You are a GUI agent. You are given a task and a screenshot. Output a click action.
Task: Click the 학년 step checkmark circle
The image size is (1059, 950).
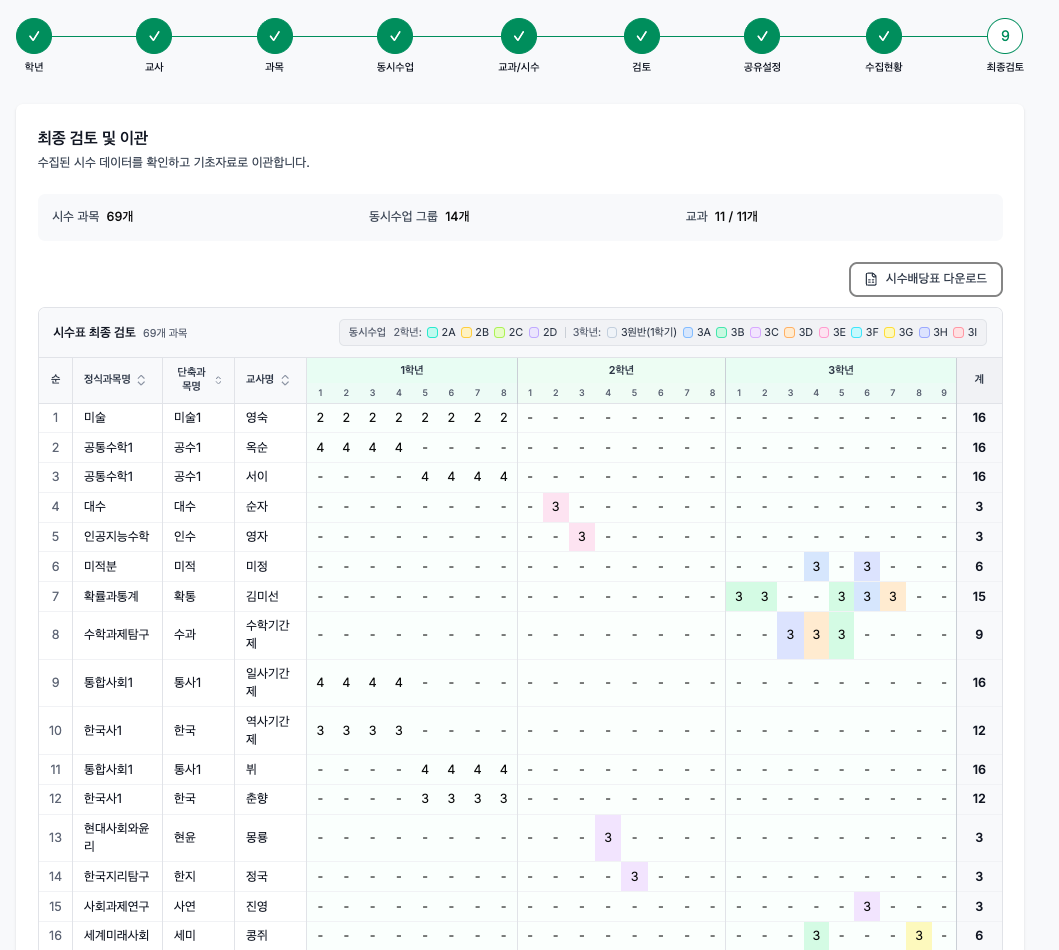tap(34, 36)
